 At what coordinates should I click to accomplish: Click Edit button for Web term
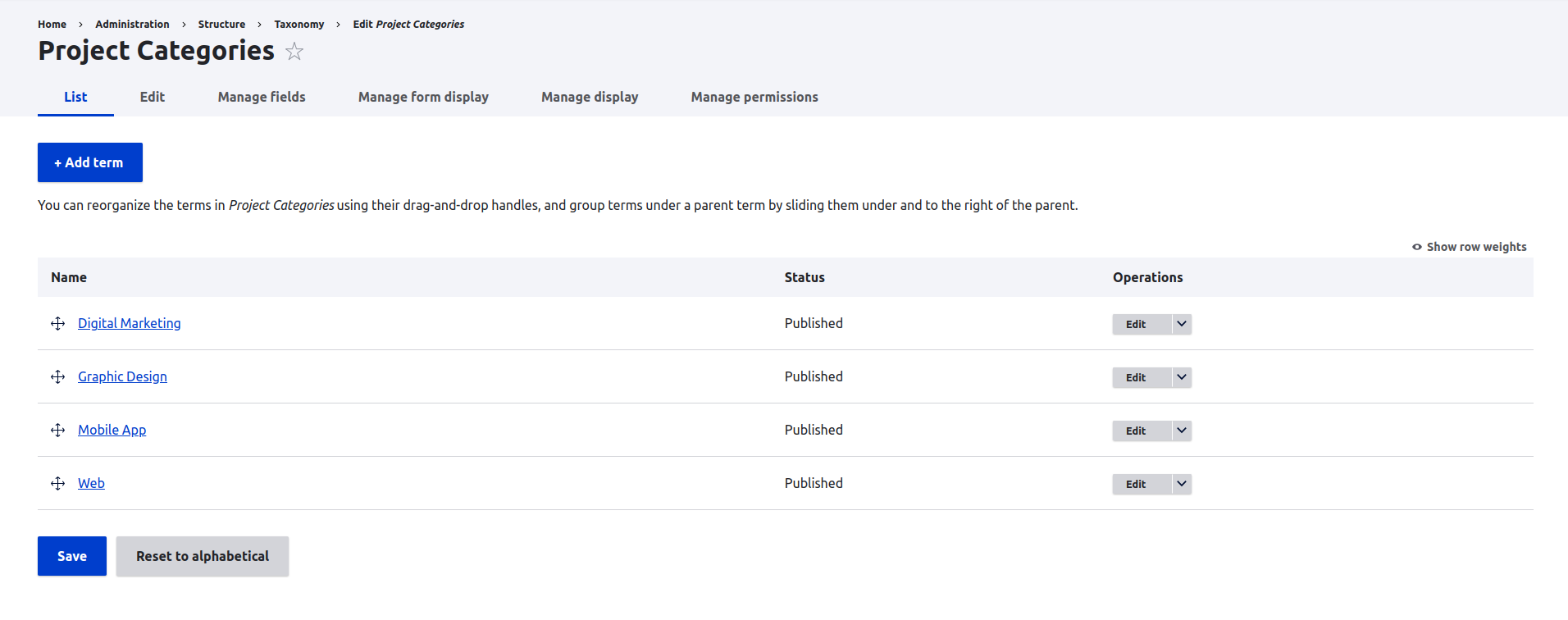point(1136,484)
